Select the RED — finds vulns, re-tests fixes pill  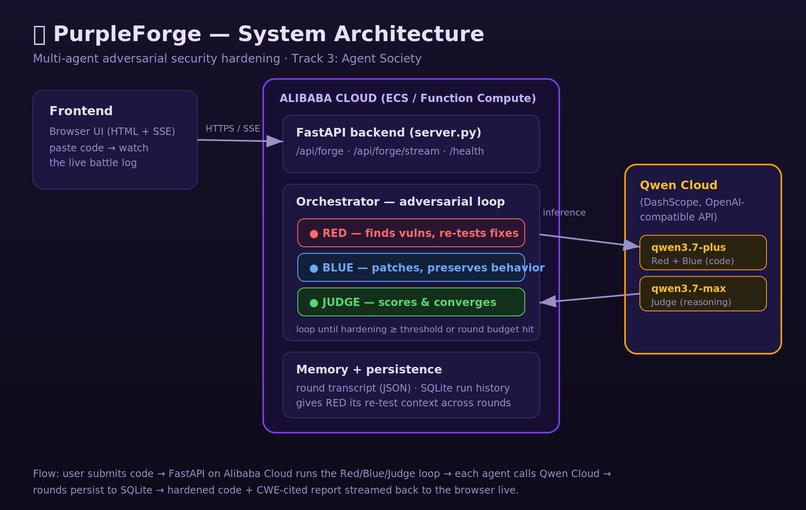click(x=411, y=233)
